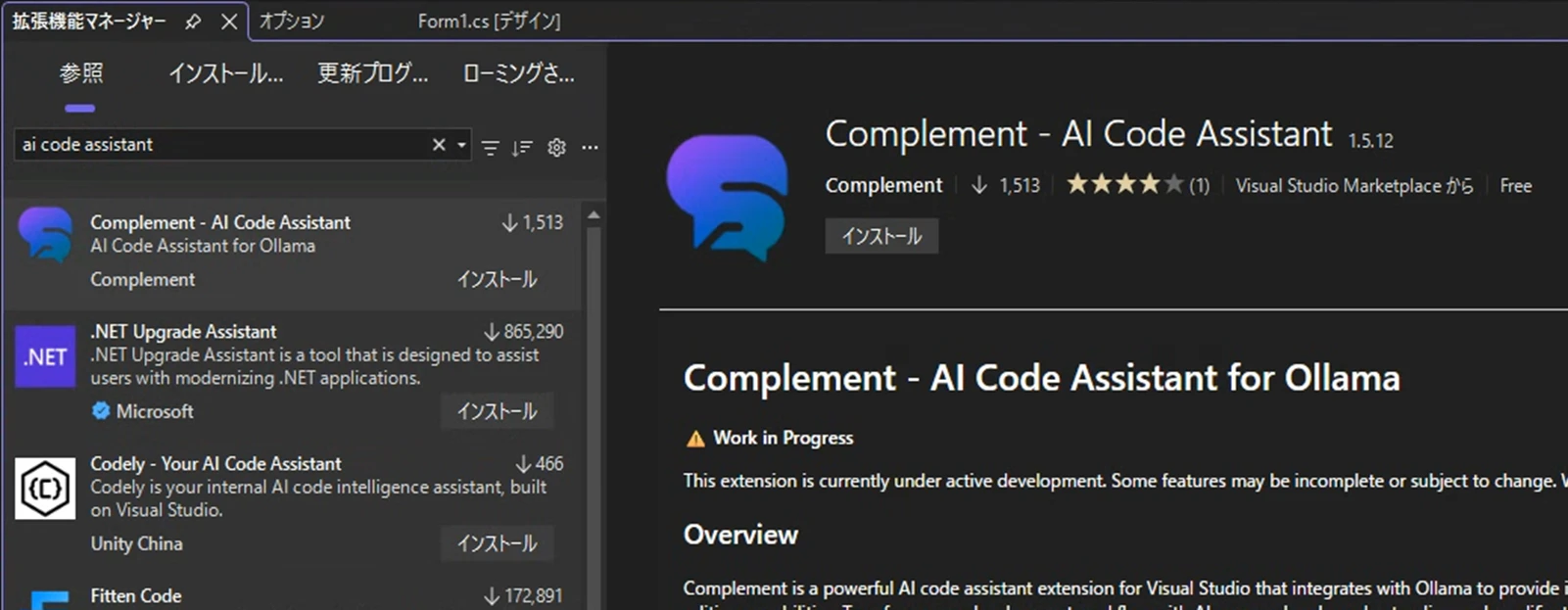Viewport: 1568px width, 610px height.
Task: Select the .NET Upgrade Assistant icon
Action: click(x=45, y=356)
